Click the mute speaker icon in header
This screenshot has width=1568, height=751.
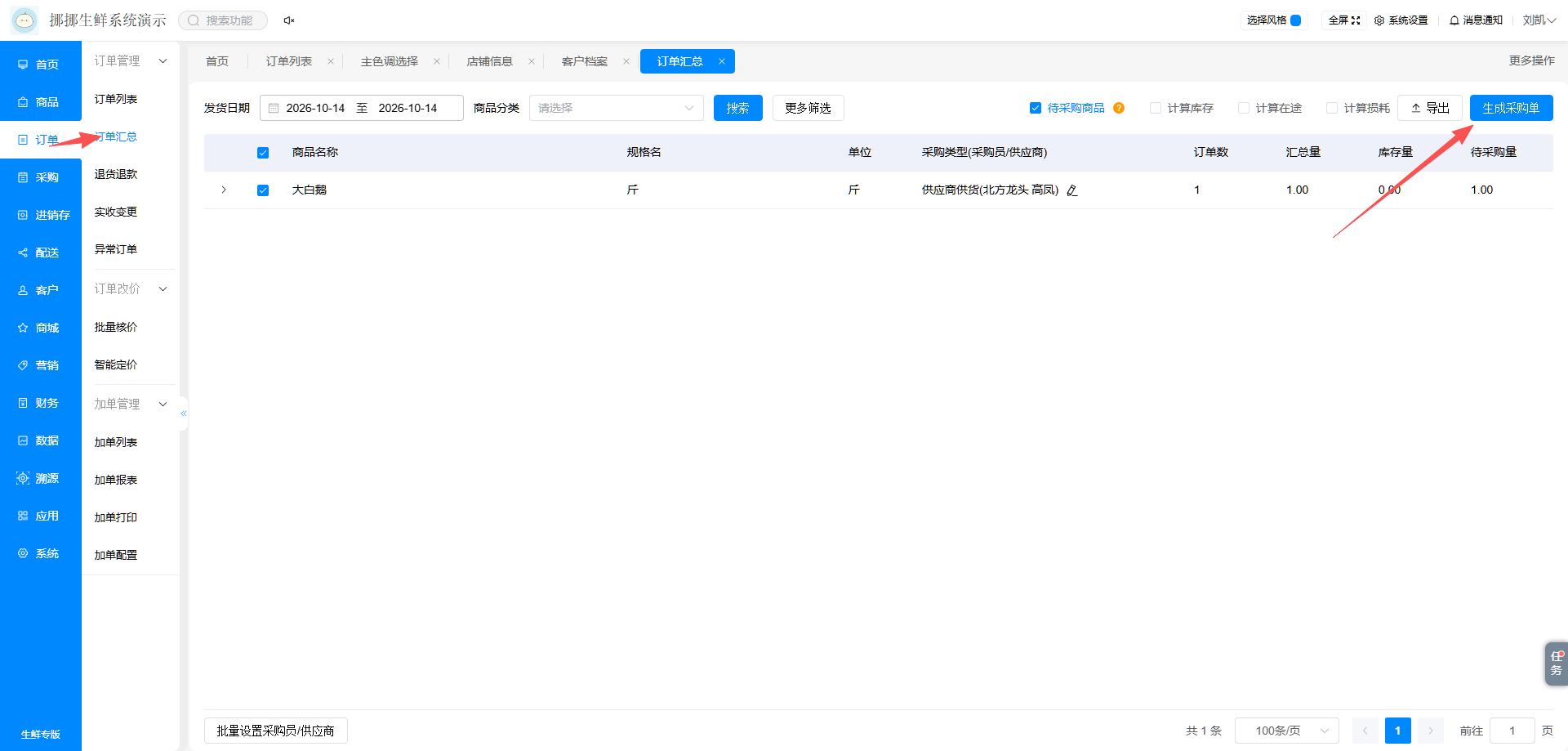coord(288,20)
